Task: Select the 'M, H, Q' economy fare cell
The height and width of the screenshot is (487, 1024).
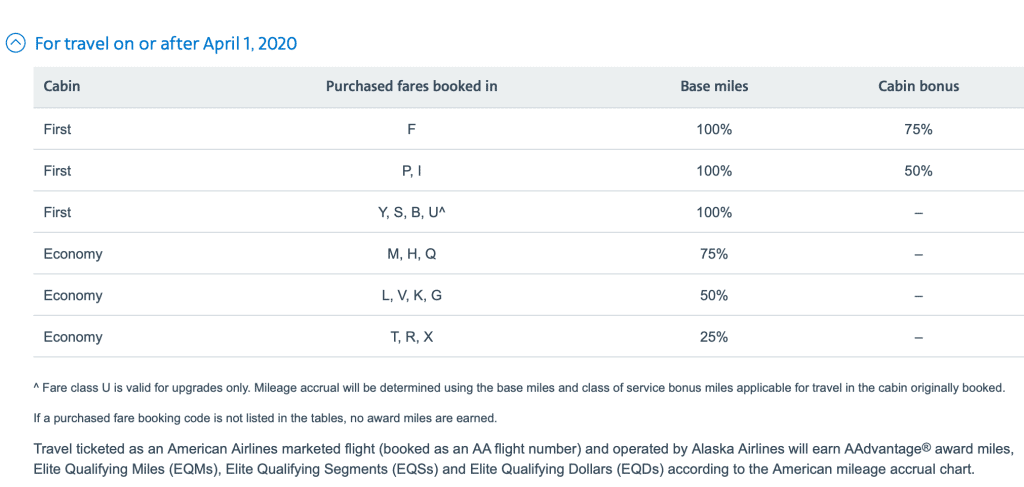Action: point(411,254)
